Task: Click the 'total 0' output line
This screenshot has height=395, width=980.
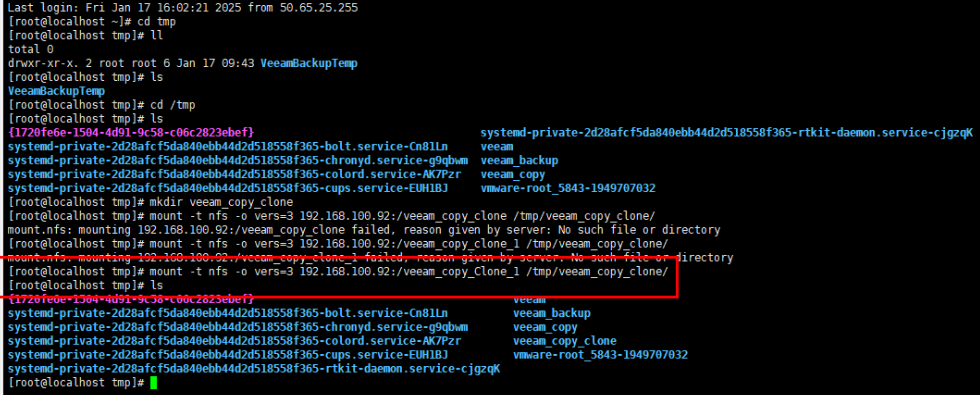Action: coord(31,49)
